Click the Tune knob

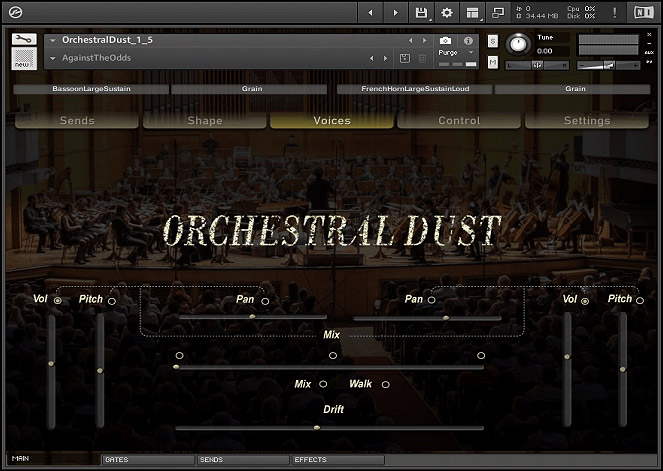coord(518,45)
